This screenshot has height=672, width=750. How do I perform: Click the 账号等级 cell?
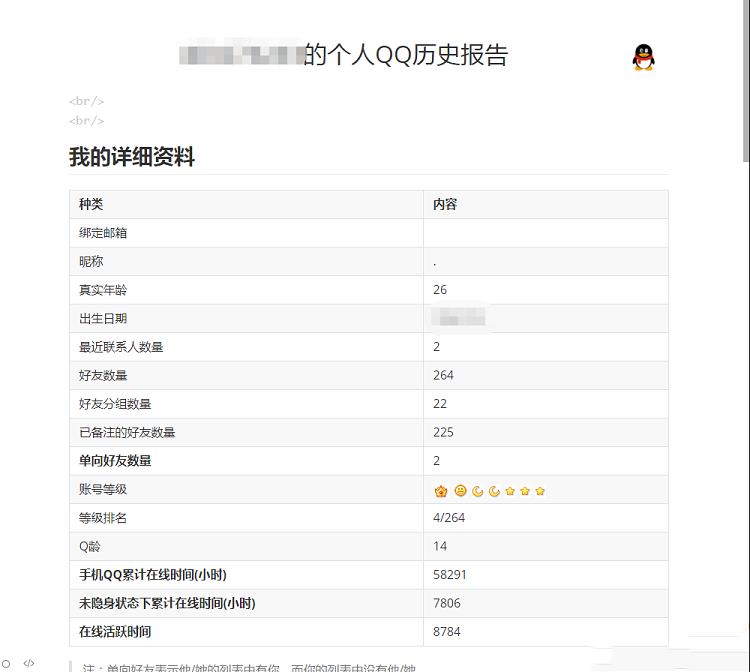coord(246,489)
